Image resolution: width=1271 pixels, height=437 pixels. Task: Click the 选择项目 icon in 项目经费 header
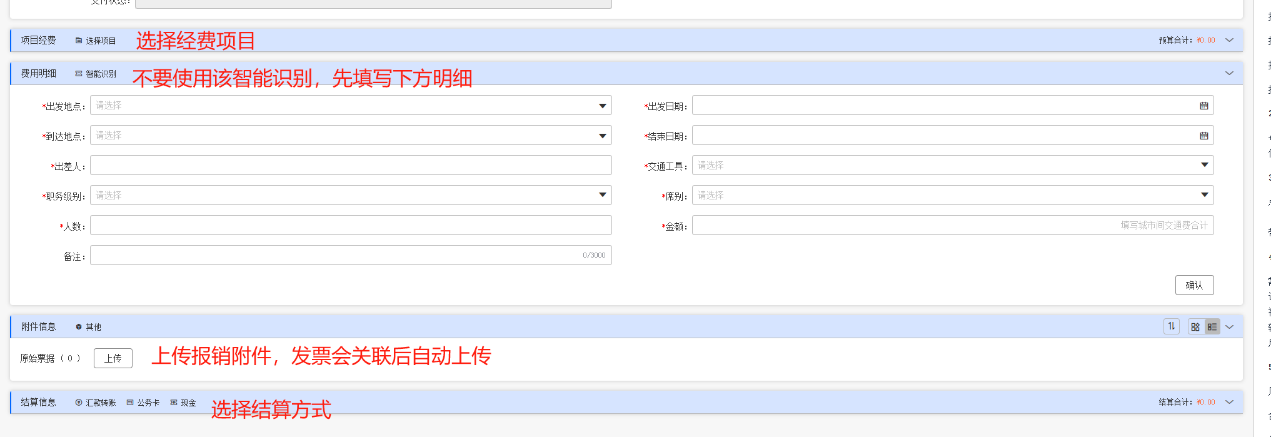click(x=79, y=41)
